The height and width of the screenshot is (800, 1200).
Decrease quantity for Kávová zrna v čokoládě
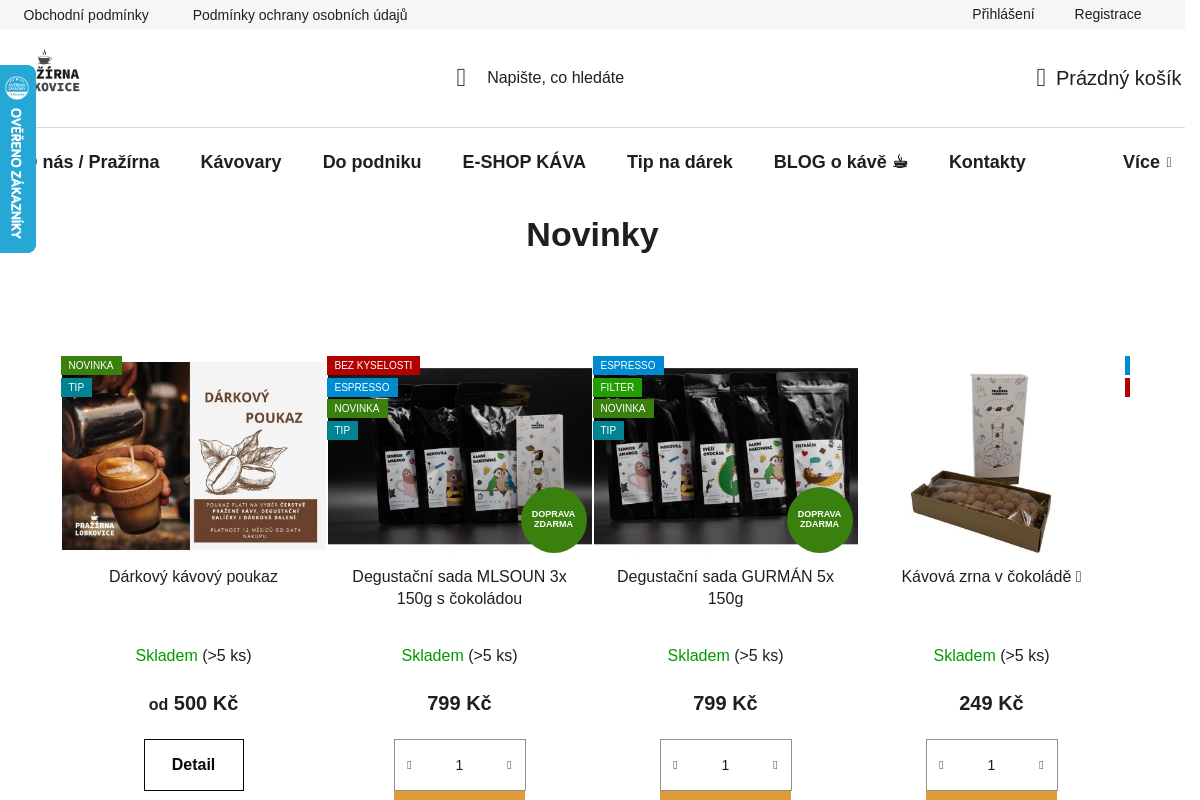coord(941,765)
